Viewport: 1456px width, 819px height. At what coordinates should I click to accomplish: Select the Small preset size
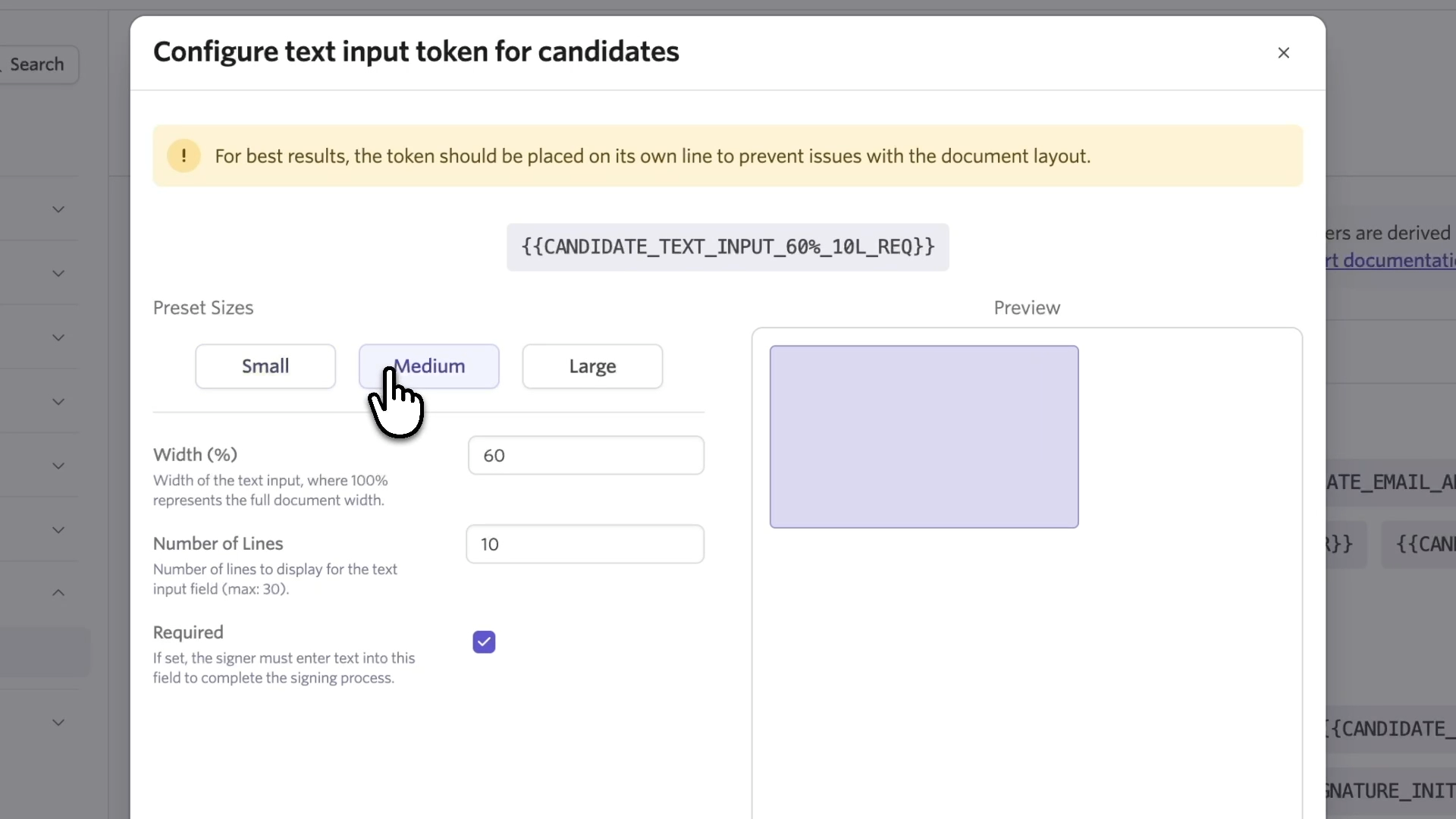[x=265, y=366]
